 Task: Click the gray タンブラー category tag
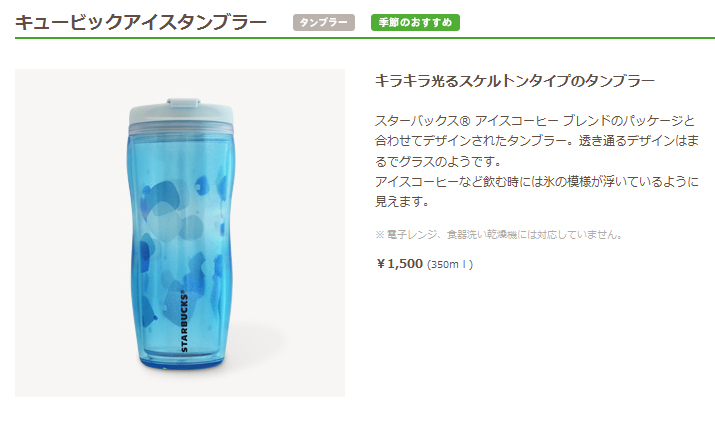coord(324,22)
